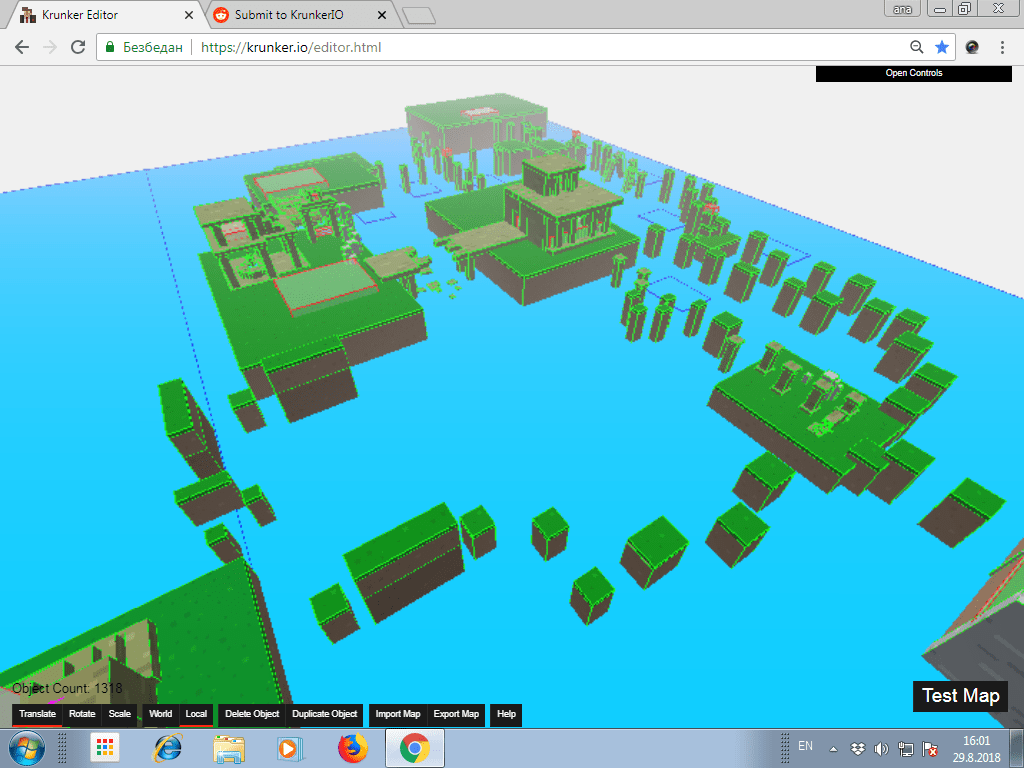The width and height of the screenshot is (1024, 768).
Task: Click inside the browser address bar
Action: (400, 46)
